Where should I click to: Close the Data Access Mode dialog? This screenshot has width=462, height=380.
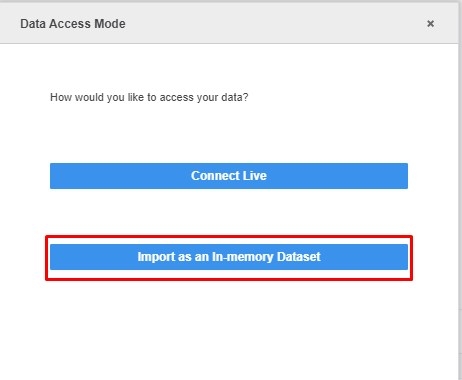coord(430,24)
